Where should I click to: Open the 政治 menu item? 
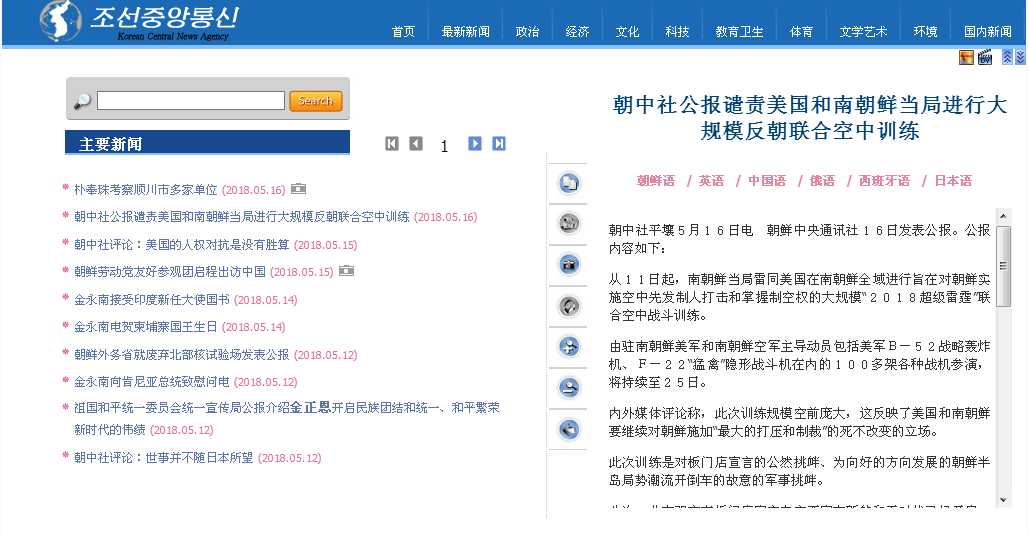(x=527, y=31)
